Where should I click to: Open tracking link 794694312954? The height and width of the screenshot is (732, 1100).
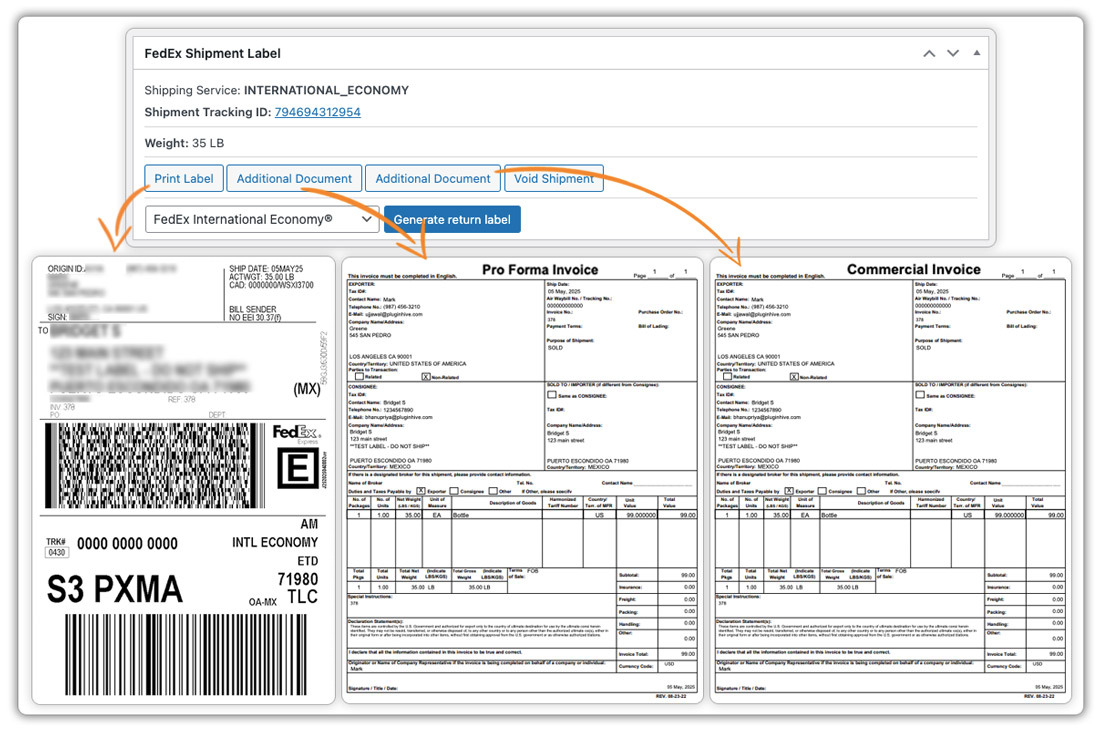(316, 112)
